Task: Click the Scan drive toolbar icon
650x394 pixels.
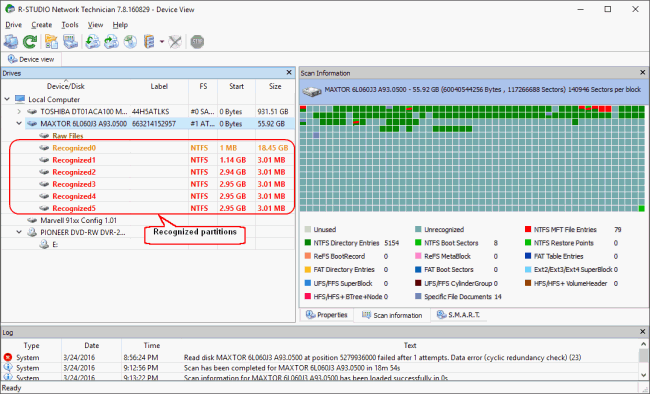Action: (x=70, y=42)
